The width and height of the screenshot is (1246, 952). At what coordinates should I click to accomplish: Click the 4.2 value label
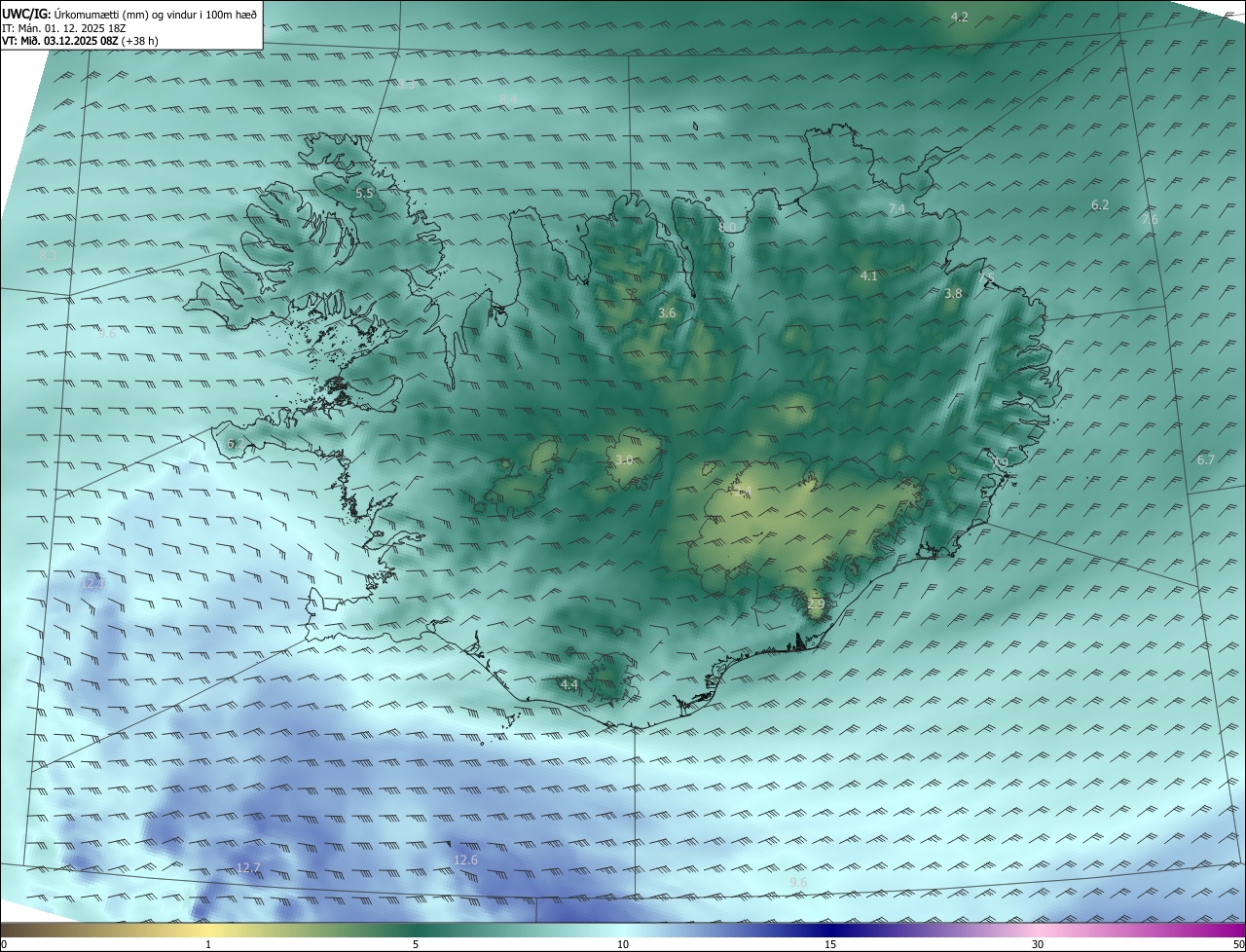point(960,17)
